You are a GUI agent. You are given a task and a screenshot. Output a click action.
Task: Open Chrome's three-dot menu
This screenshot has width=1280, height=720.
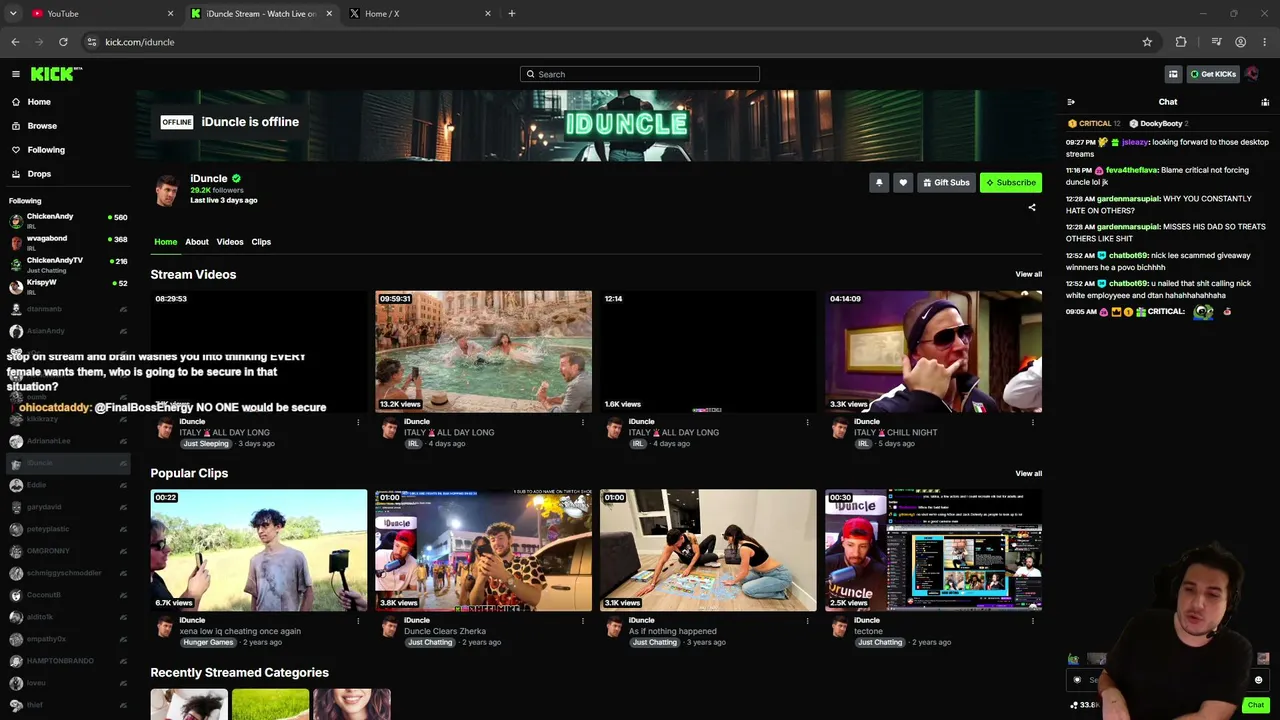point(1265,42)
